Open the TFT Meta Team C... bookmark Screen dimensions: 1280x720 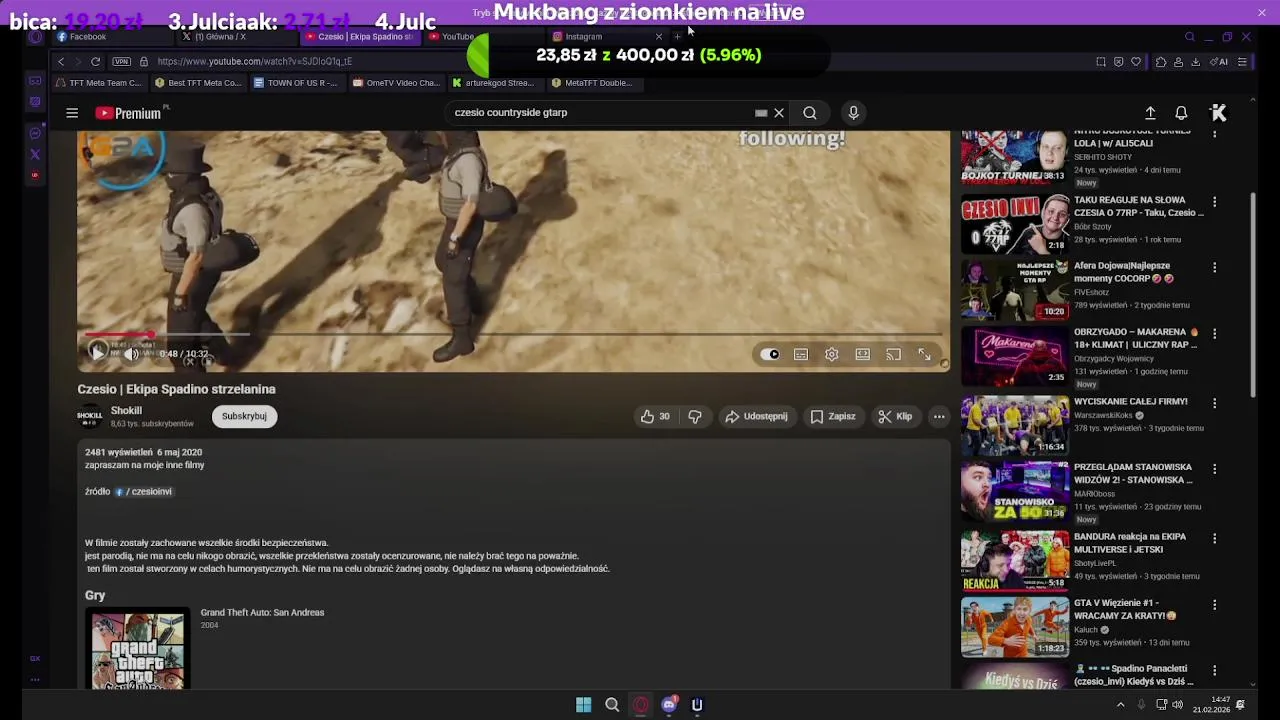coord(99,83)
